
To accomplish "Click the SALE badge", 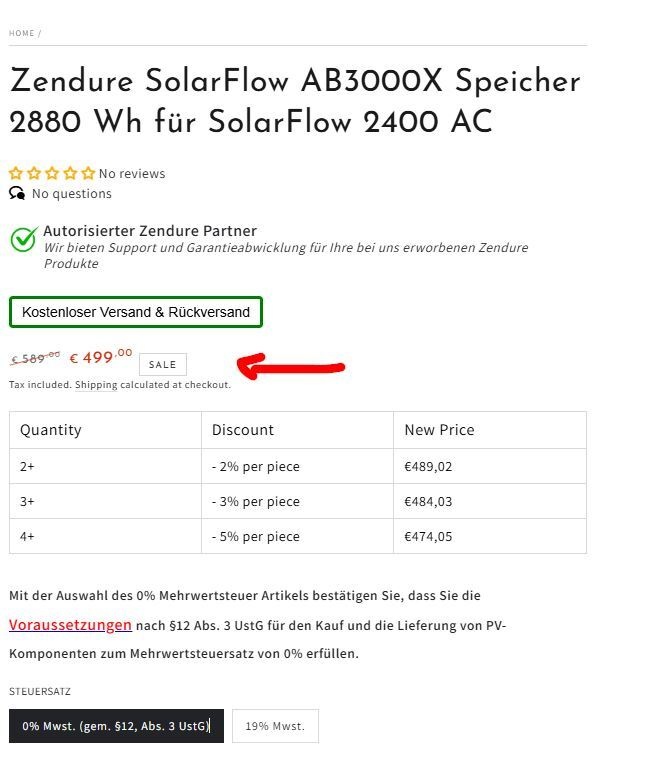I will (x=162, y=364).
